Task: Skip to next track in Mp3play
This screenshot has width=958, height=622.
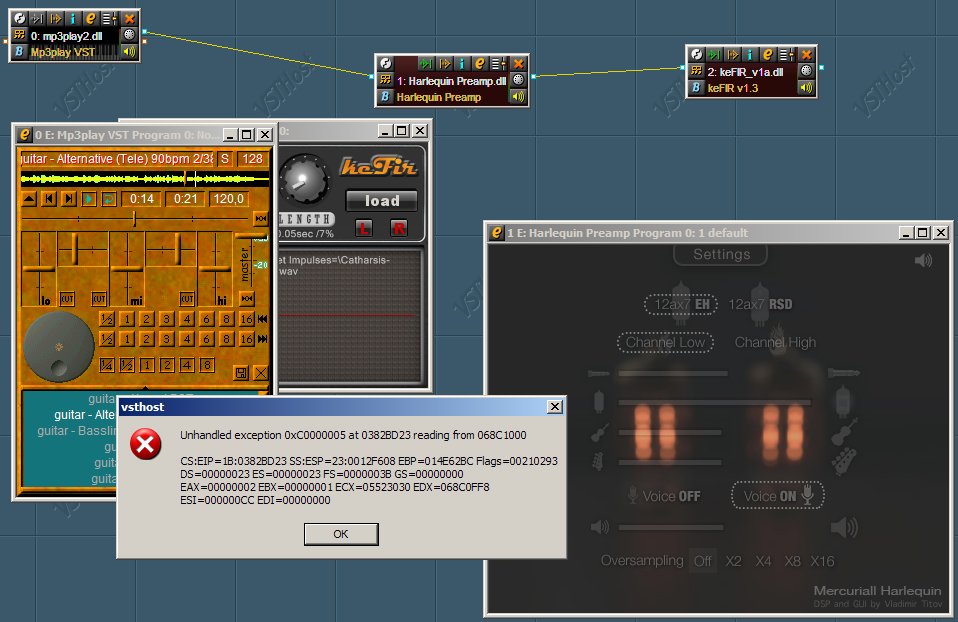Action: [x=69, y=199]
